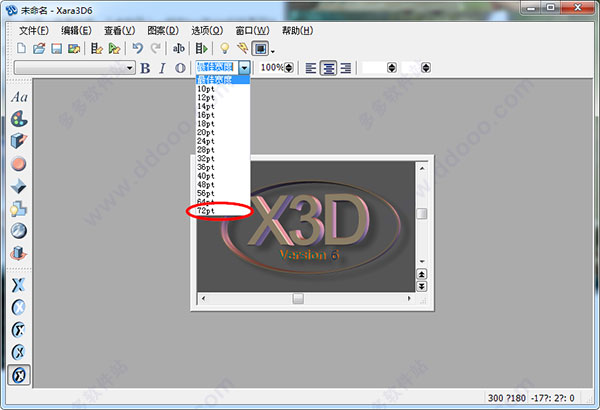Choose 48pt from the size list
The image size is (600, 410).
223,185
